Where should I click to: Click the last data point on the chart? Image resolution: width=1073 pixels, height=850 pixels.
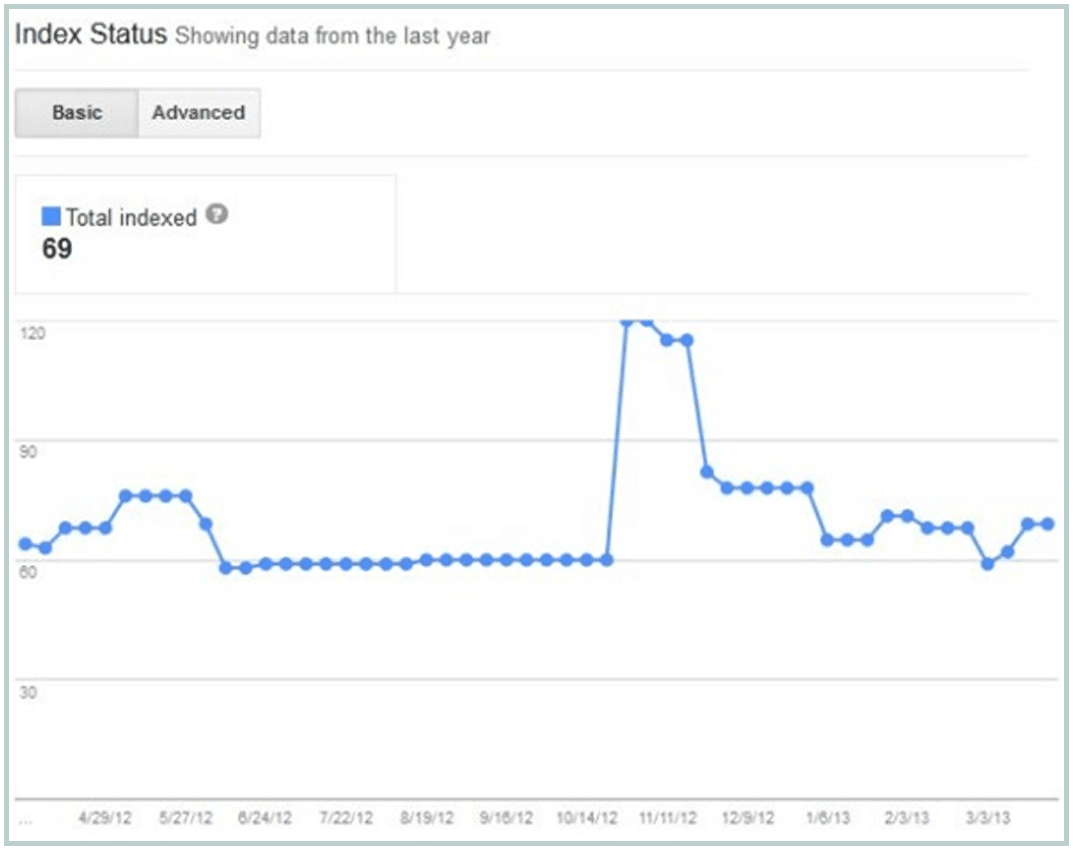[1048, 524]
